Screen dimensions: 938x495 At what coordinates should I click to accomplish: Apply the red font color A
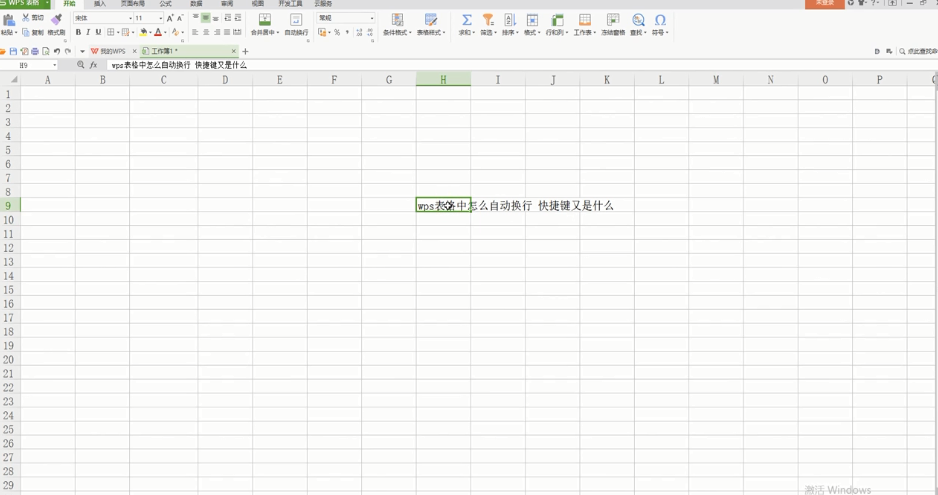[159, 32]
